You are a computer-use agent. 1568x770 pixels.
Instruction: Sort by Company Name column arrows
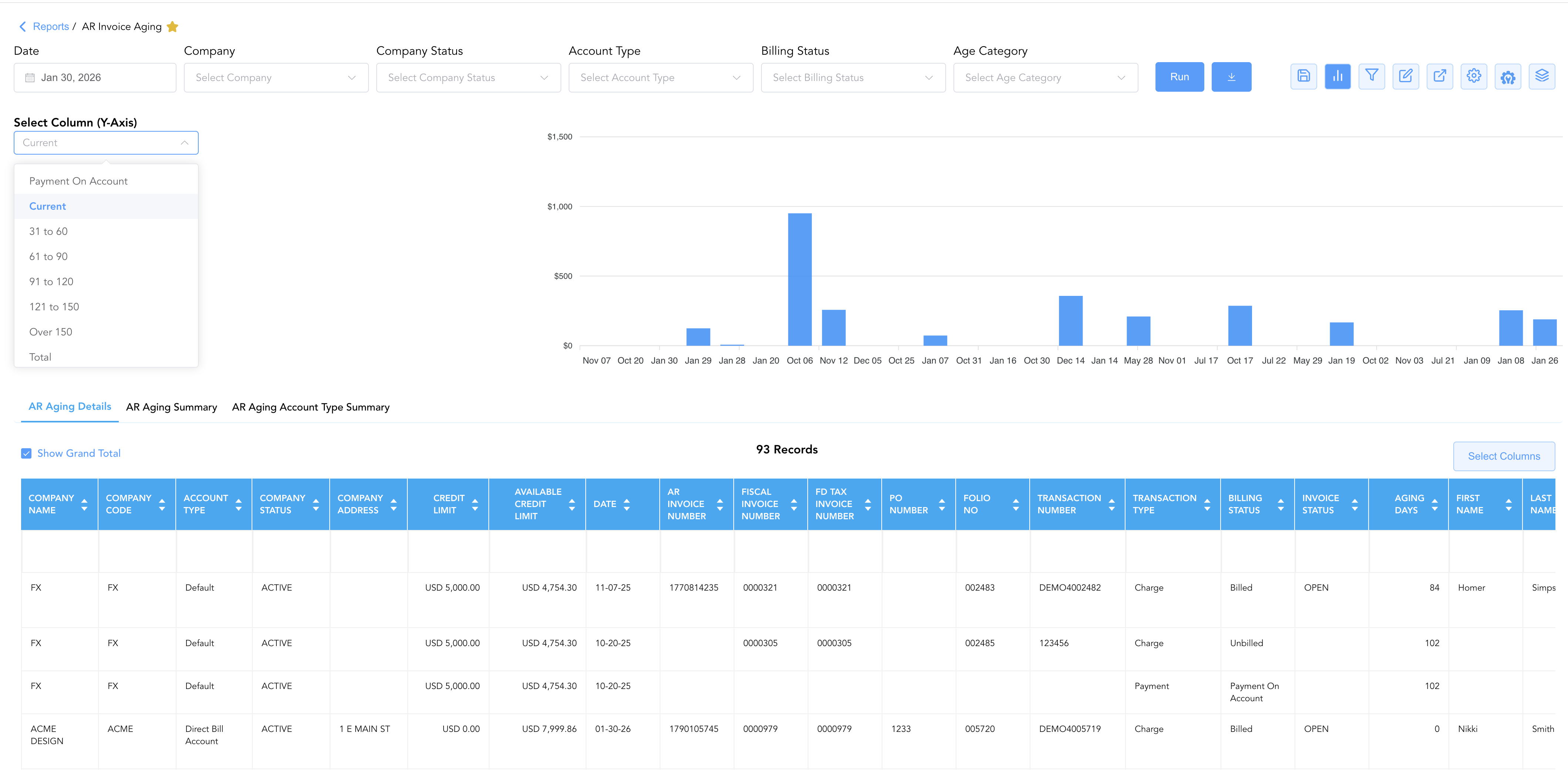coord(84,504)
